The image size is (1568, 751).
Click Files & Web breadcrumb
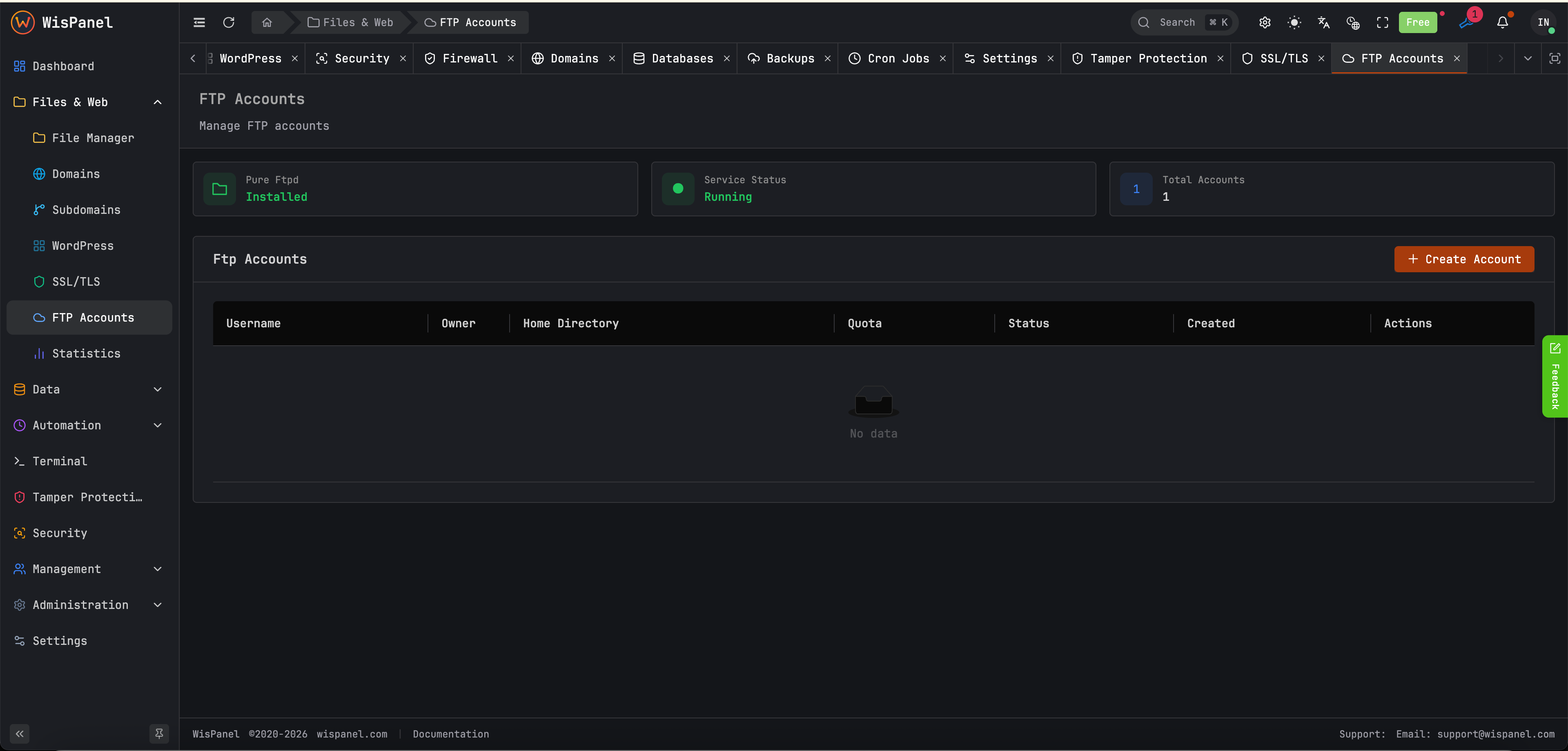coord(351,22)
